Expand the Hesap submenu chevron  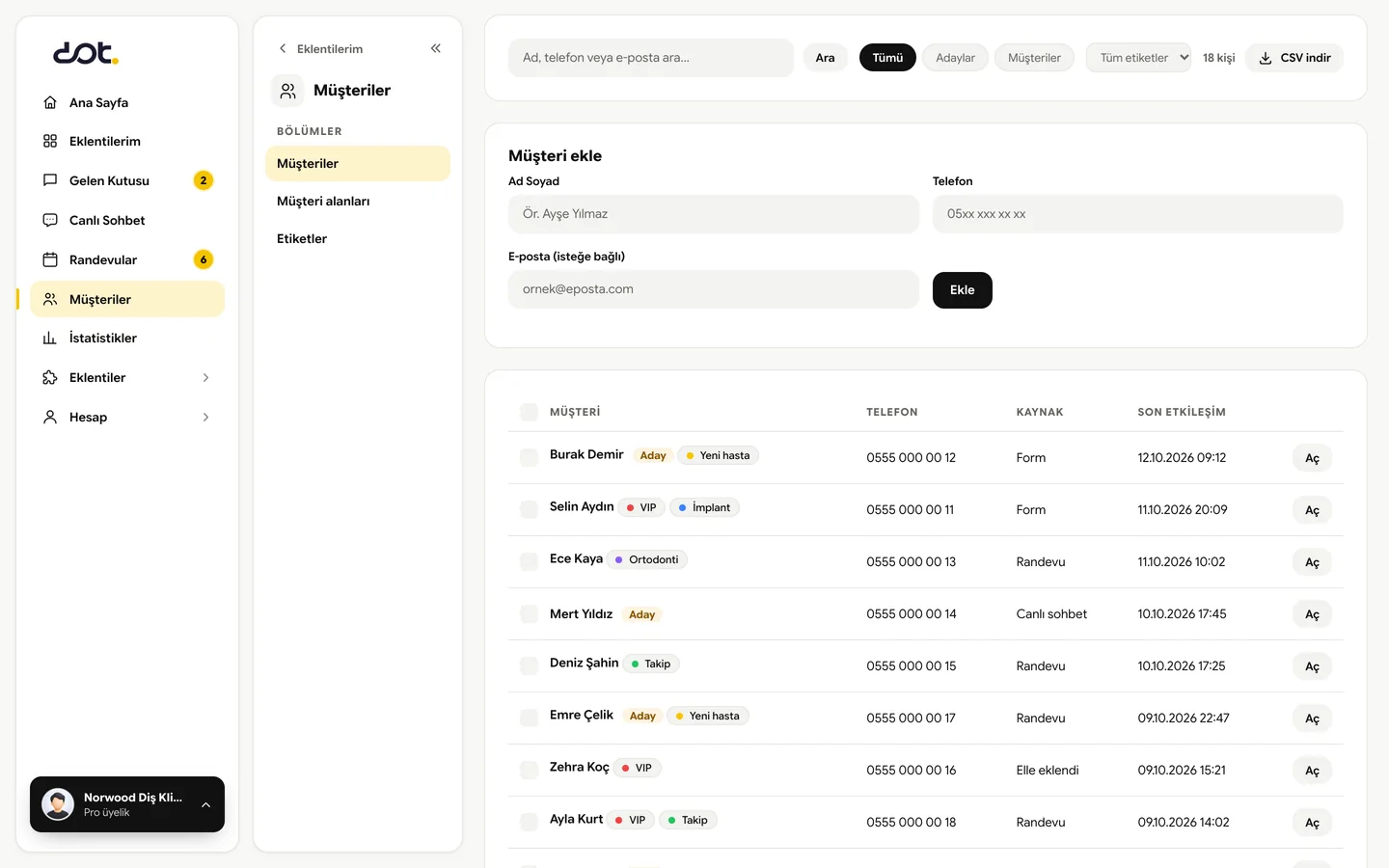point(205,417)
